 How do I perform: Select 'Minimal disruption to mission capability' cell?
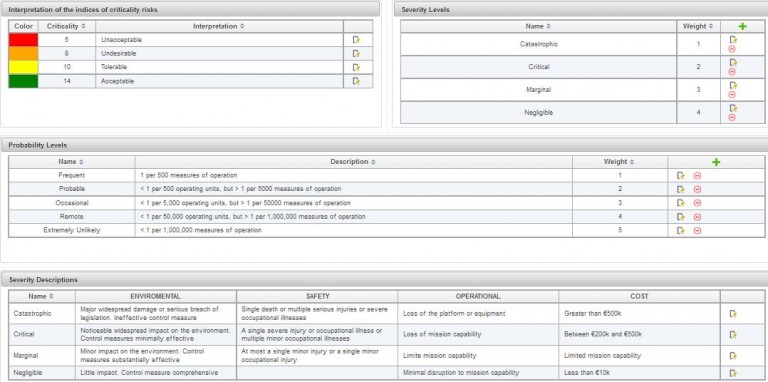pyautogui.click(x=478, y=373)
